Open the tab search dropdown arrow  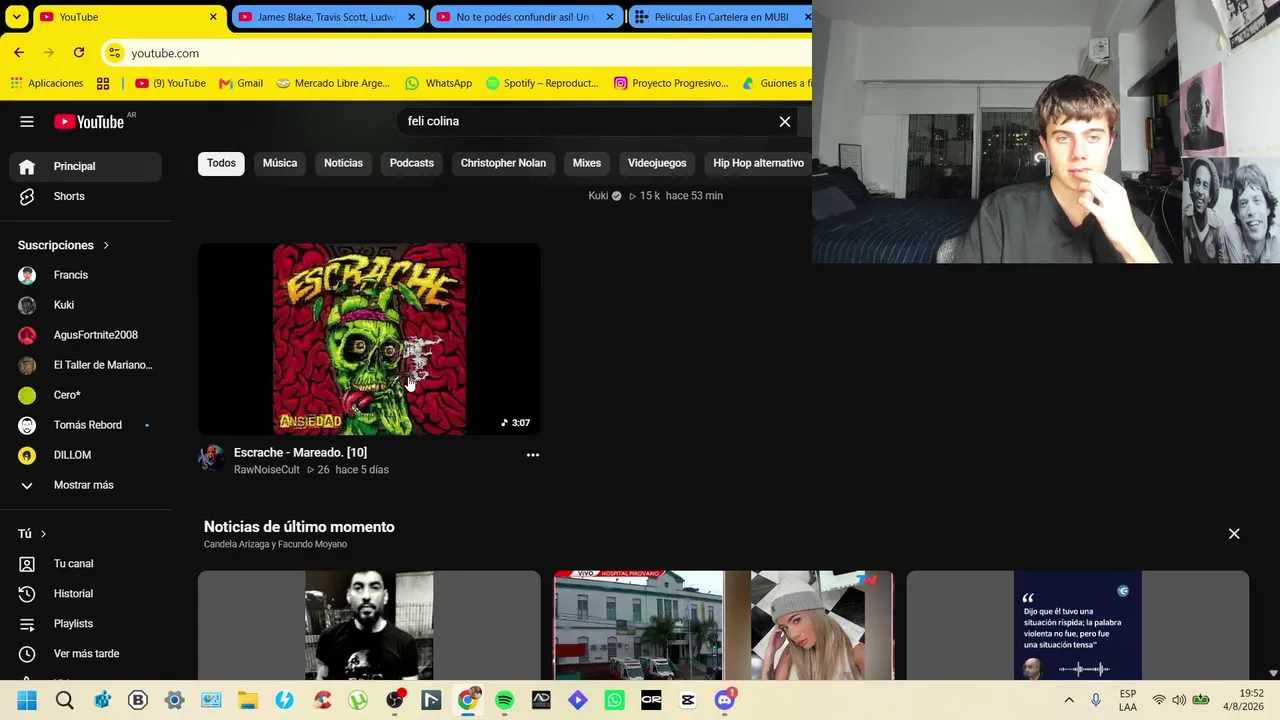pos(17,17)
